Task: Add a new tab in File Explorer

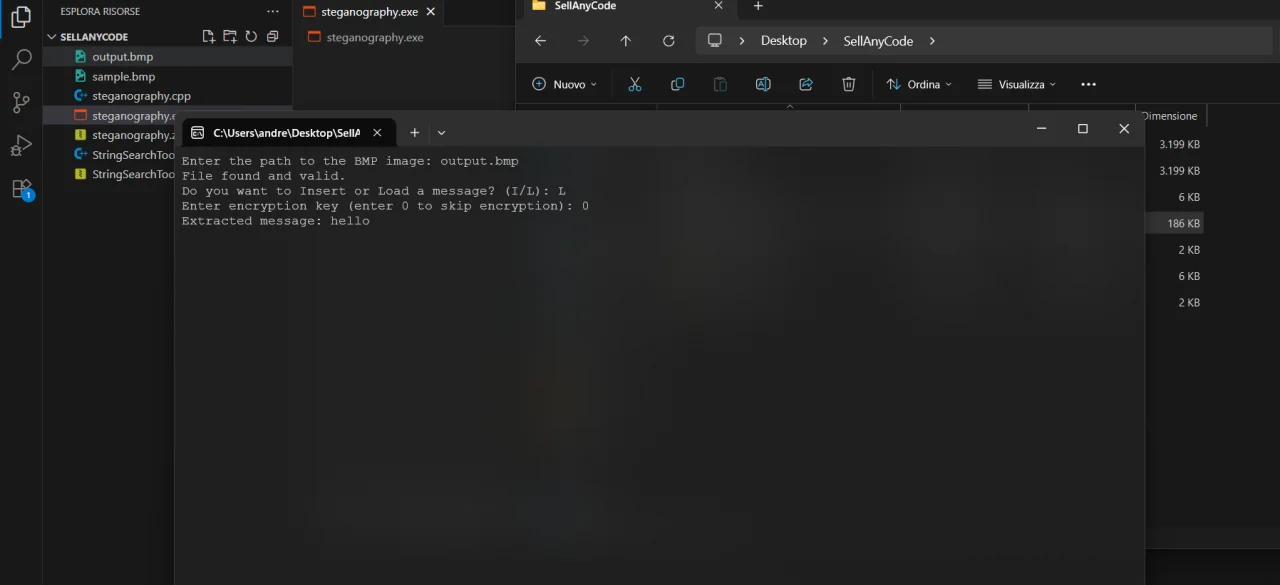Action: [758, 6]
